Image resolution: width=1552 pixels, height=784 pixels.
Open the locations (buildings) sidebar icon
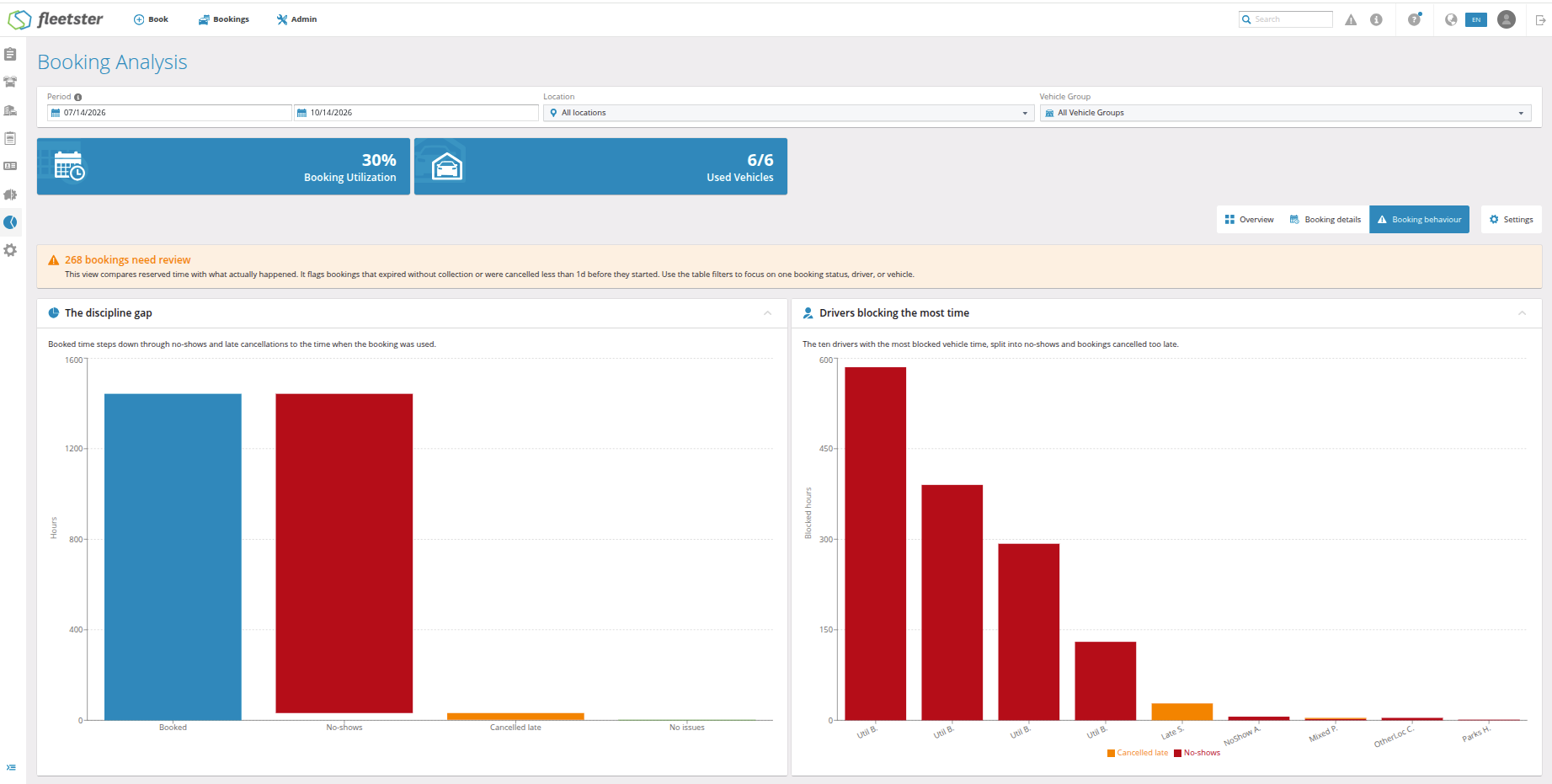(x=10, y=110)
